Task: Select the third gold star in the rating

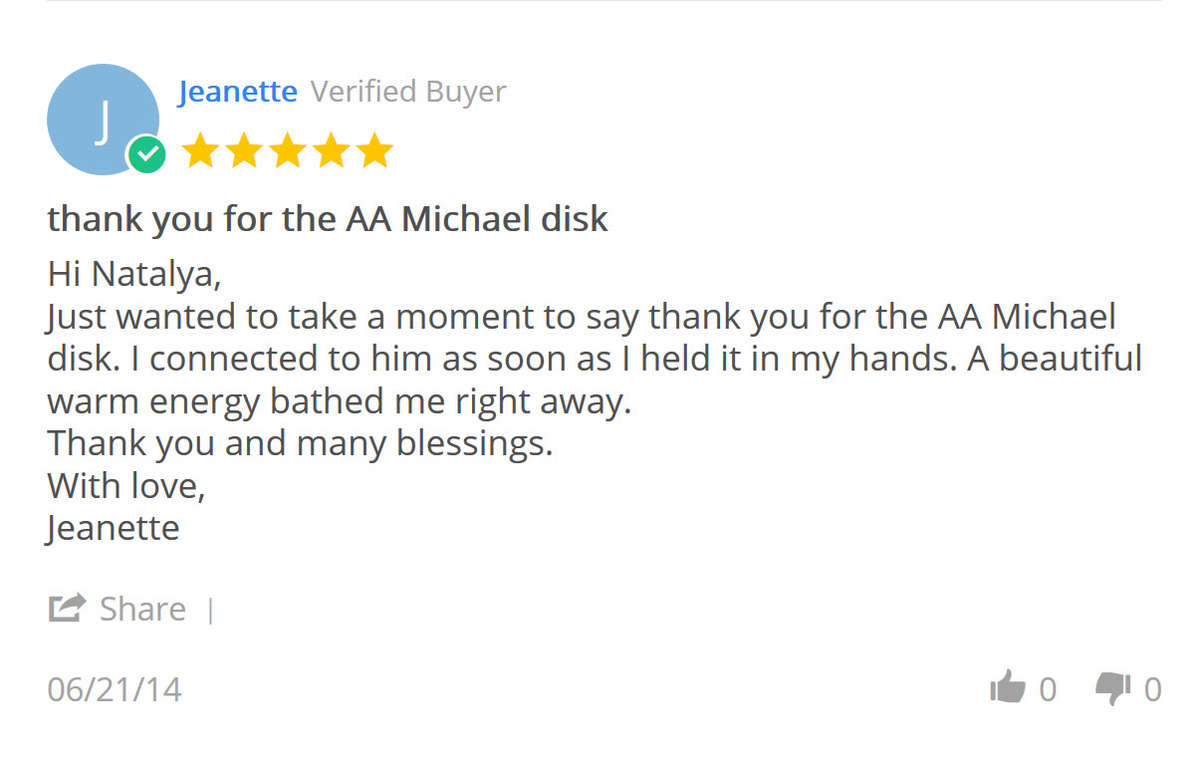Action: tap(287, 151)
